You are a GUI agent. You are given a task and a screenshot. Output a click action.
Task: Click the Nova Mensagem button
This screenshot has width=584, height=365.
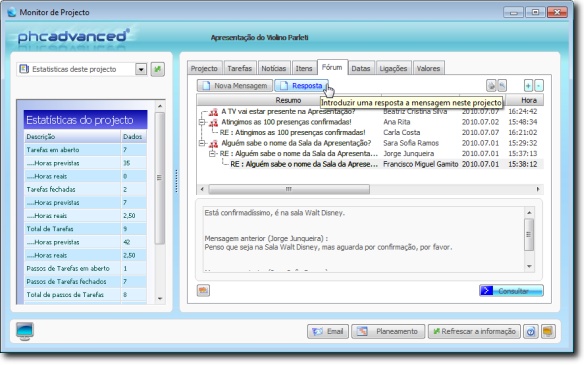pyautogui.click(x=235, y=86)
